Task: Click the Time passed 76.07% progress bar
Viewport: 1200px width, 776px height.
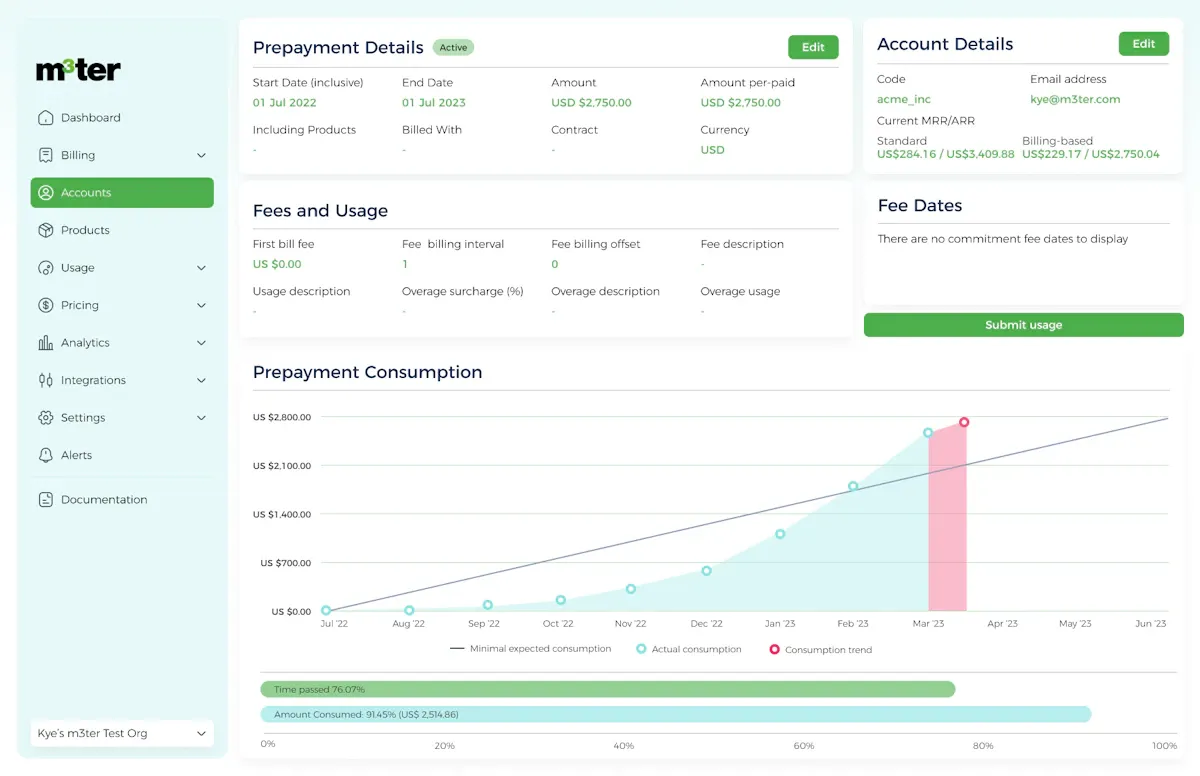Action: point(608,689)
